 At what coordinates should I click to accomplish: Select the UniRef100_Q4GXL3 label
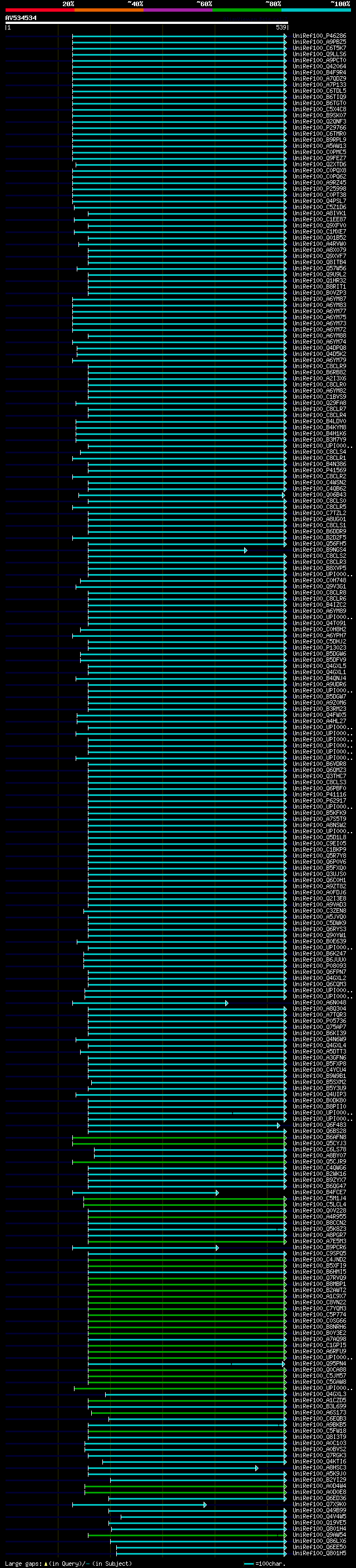pyautogui.click(x=319, y=1394)
